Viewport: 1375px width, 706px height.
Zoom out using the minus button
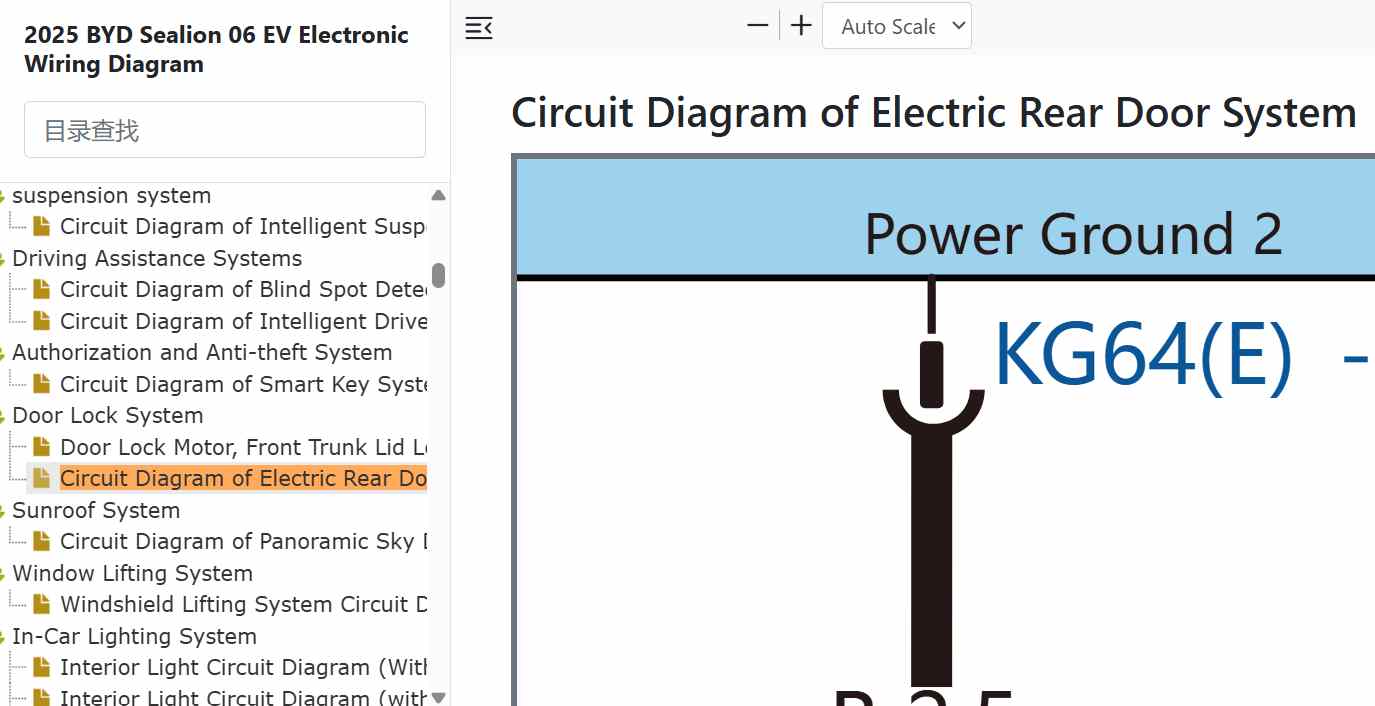click(758, 26)
